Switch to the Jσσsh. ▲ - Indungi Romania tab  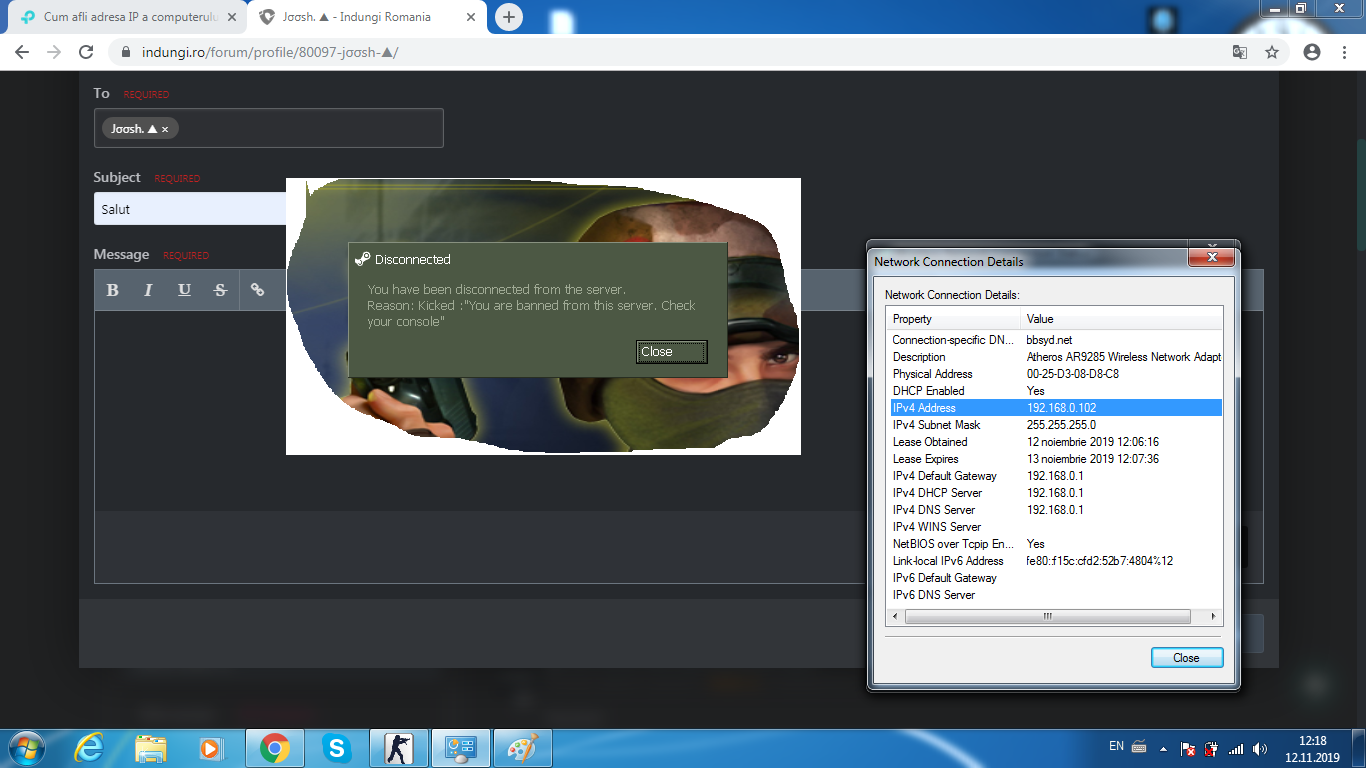[366, 17]
